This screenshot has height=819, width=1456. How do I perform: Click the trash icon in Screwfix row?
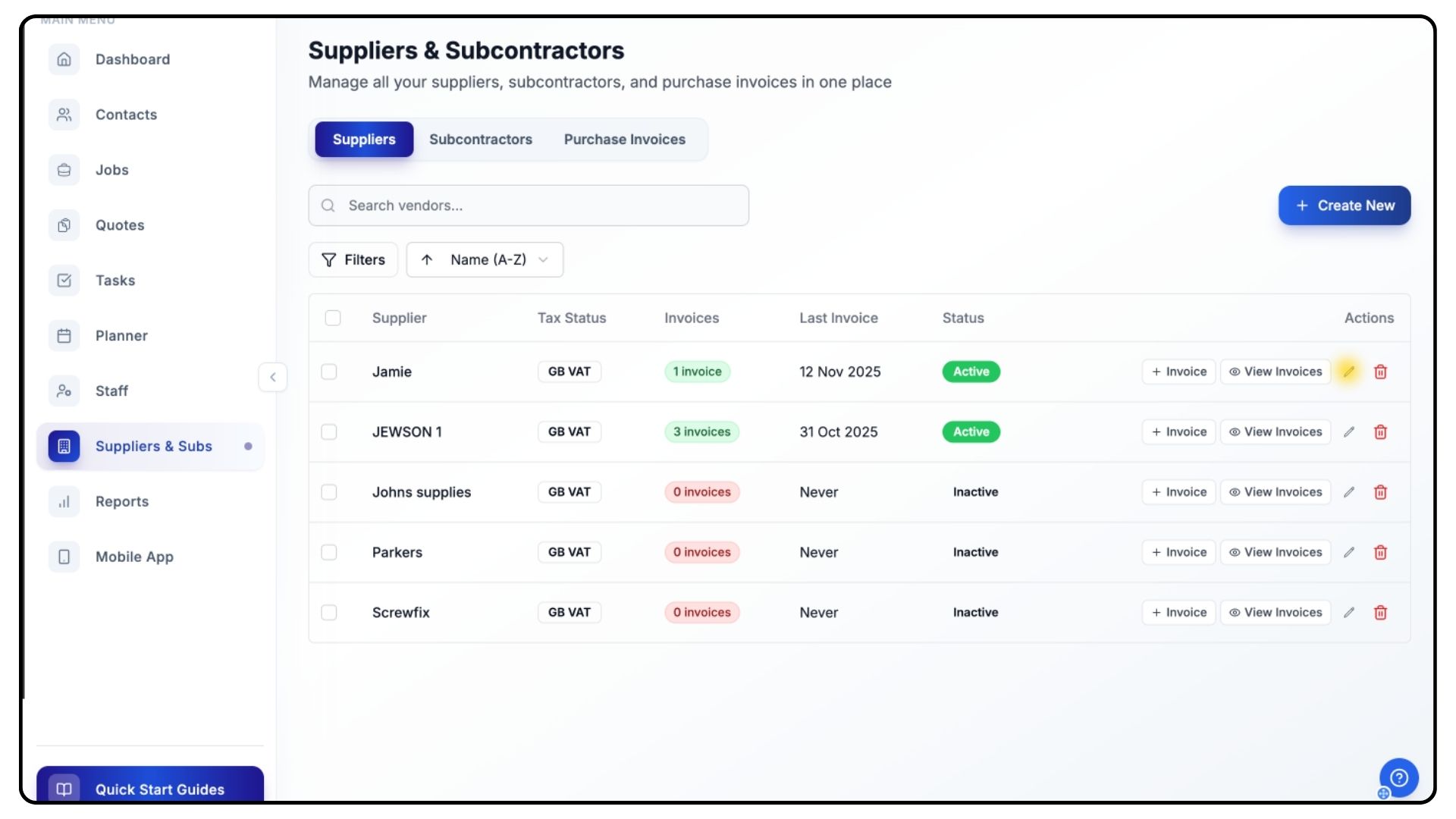tap(1380, 613)
